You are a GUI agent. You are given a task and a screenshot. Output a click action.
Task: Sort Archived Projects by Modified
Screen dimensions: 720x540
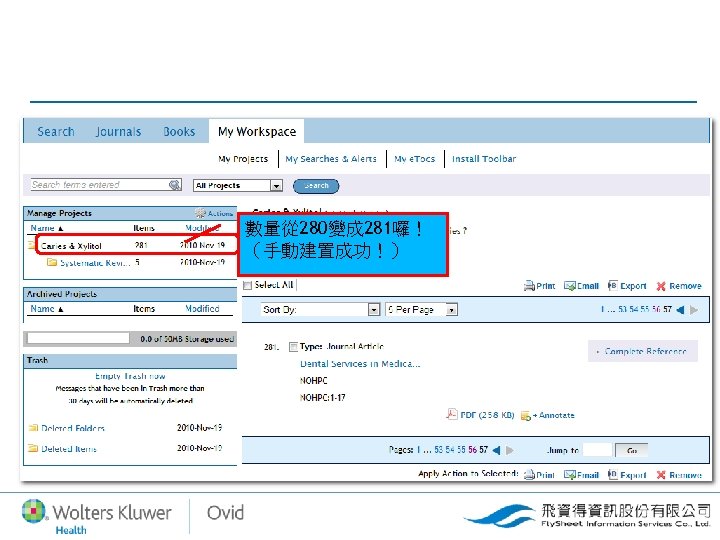coord(202,309)
